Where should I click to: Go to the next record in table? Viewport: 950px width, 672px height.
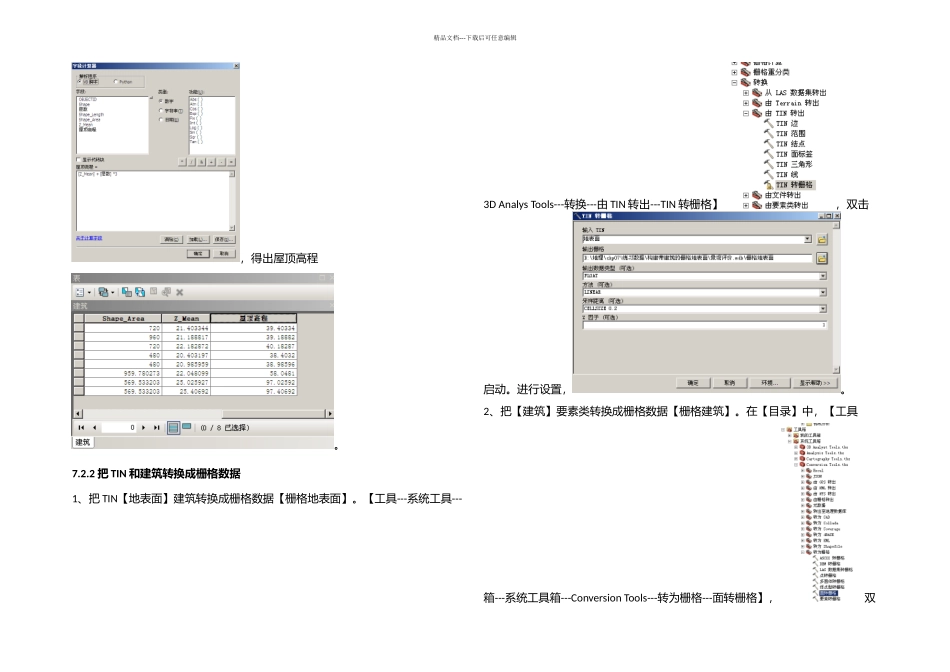[x=144, y=427]
